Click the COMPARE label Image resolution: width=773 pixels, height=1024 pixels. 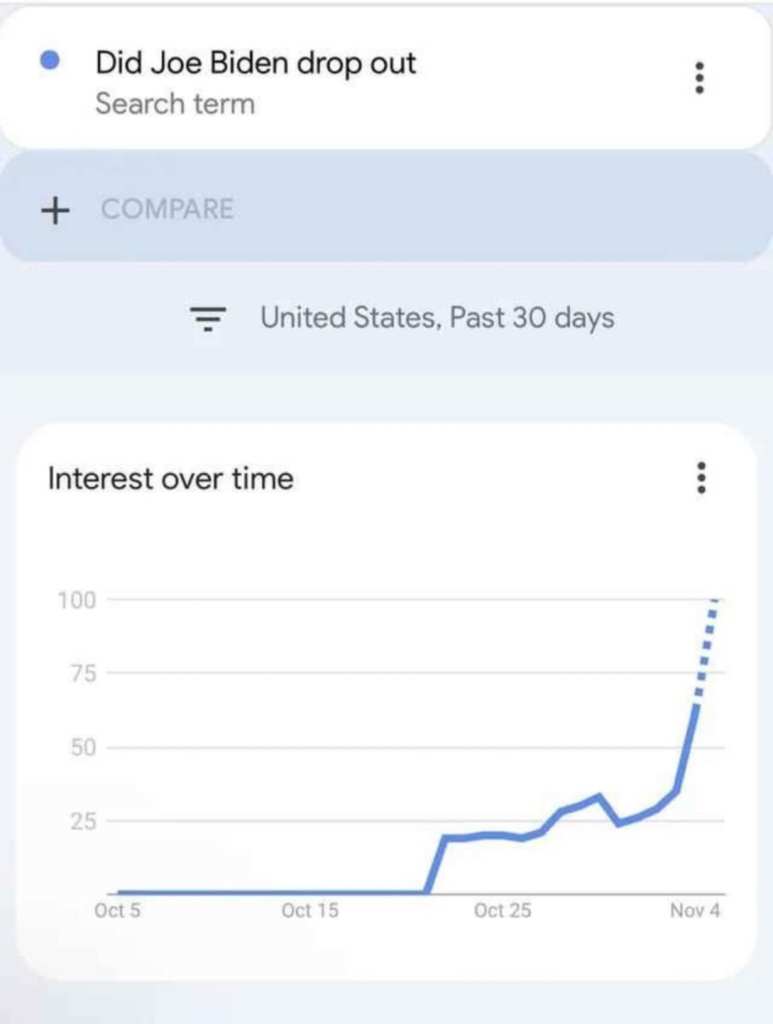click(167, 210)
